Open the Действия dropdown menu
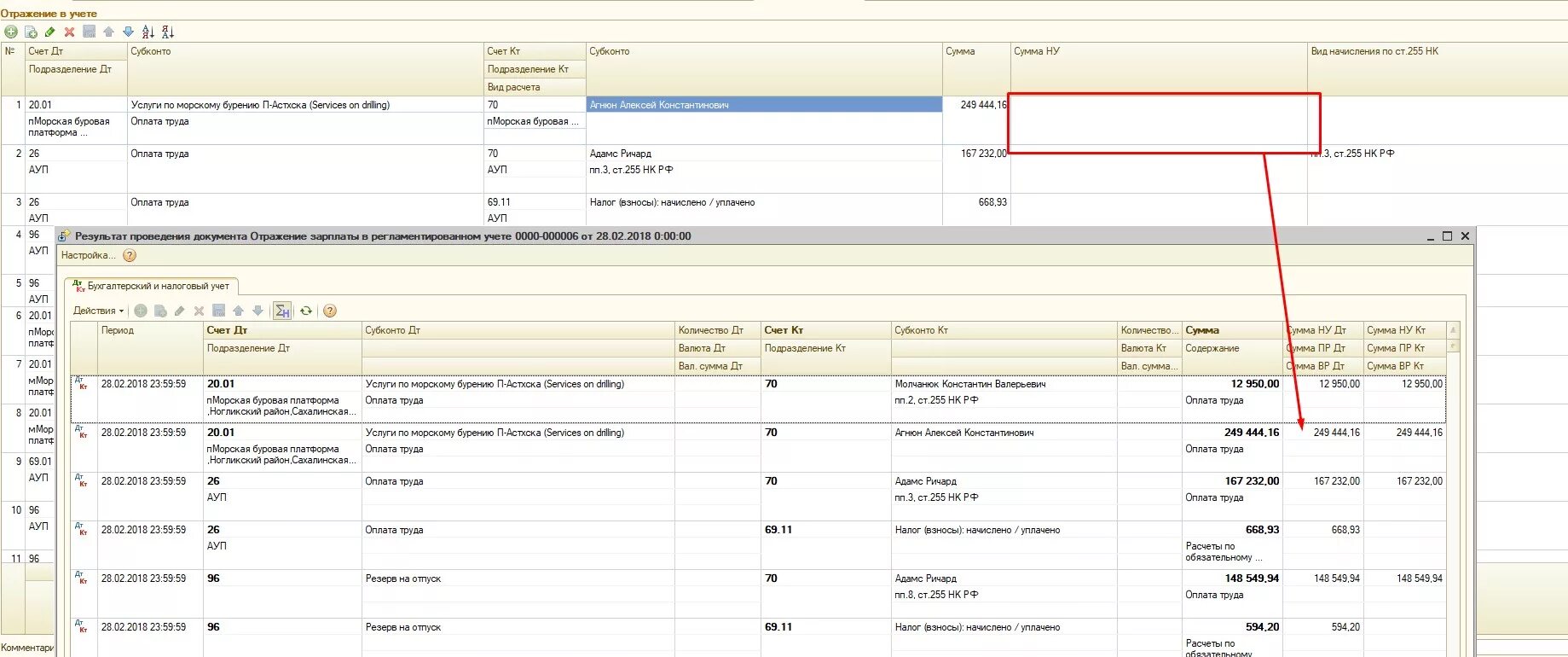 [98, 311]
